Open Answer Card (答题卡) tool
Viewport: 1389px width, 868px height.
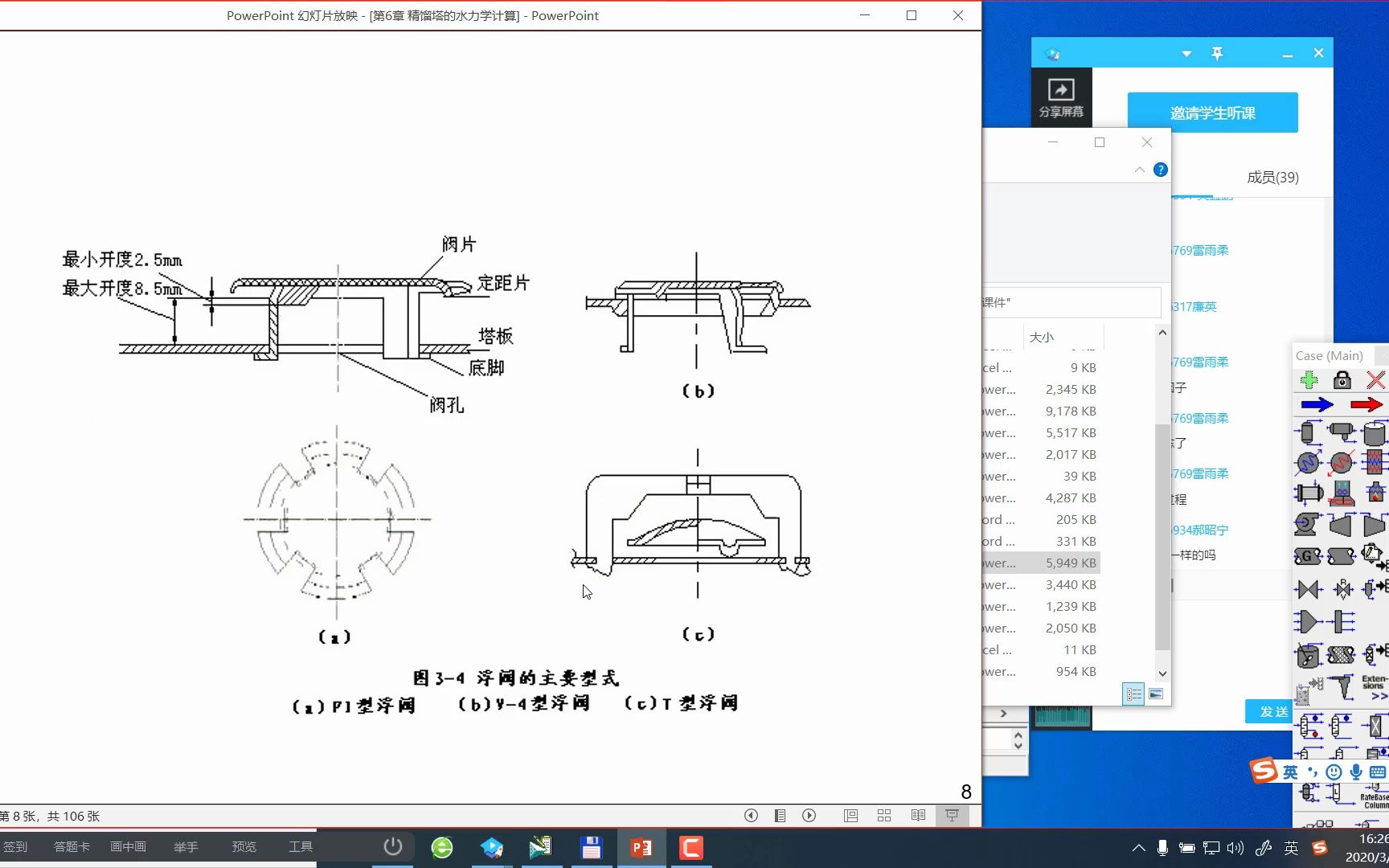[72, 846]
